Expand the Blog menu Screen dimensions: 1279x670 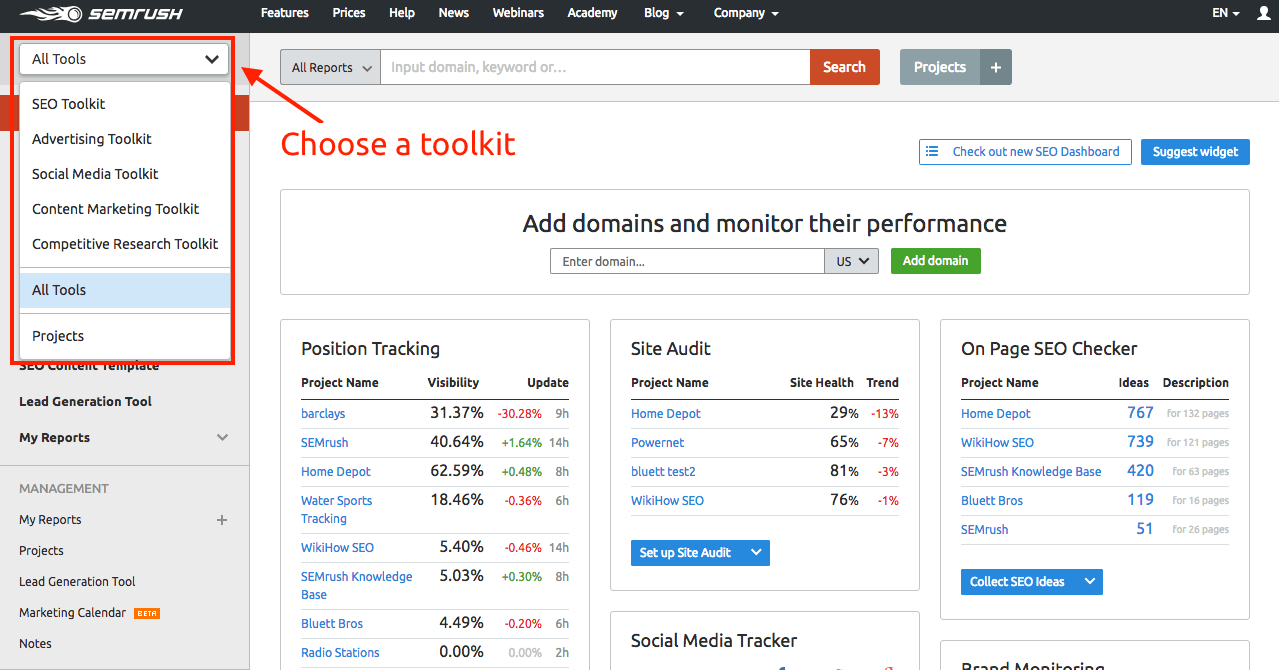point(664,13)
